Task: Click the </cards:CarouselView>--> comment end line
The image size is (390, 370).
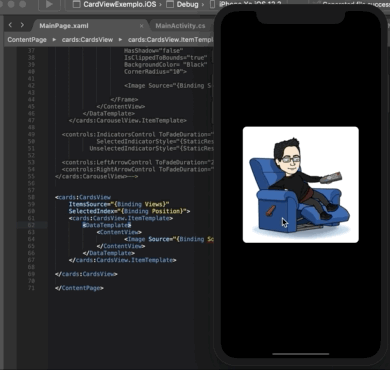Action: (96, 176)
